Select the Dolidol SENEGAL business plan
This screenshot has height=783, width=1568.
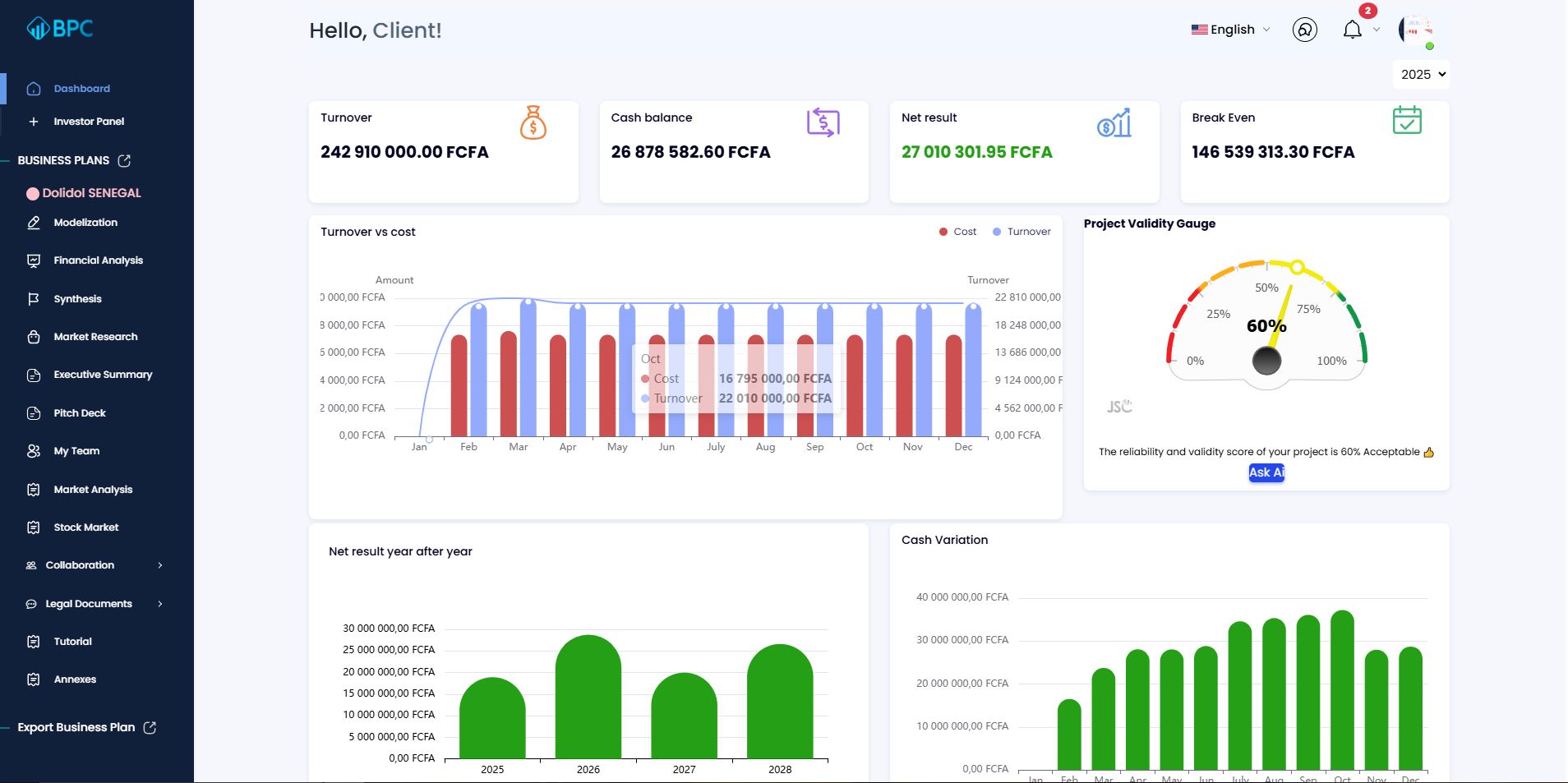(x=96, y=192)
